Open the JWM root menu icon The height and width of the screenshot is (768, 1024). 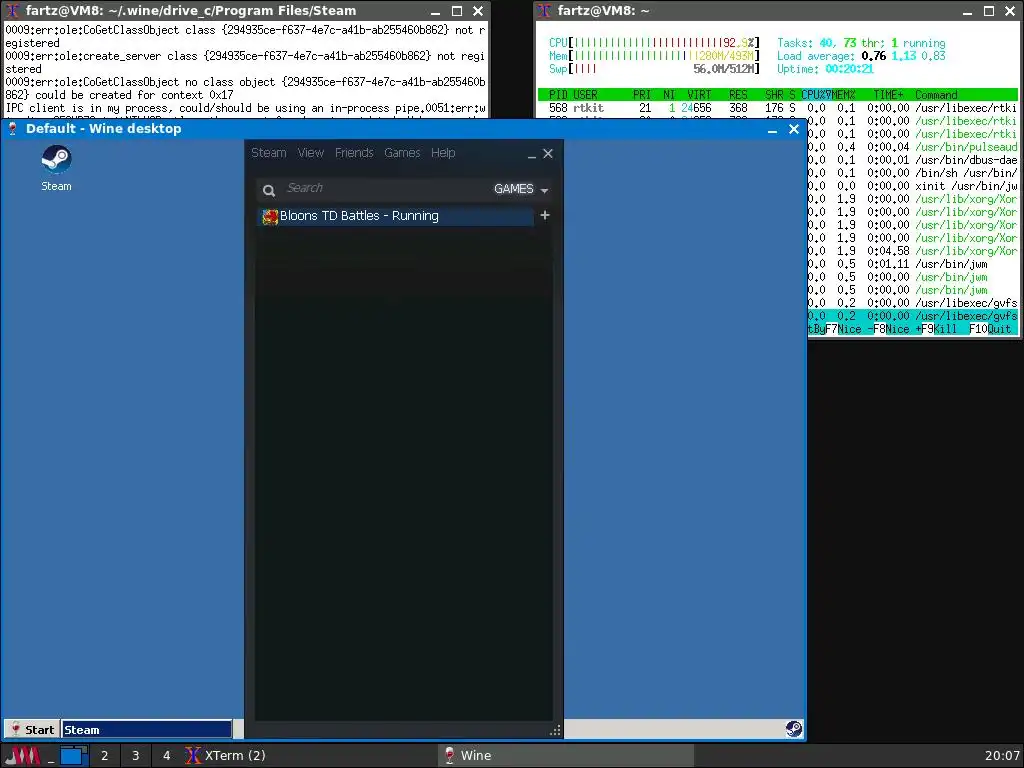click(x=22, y=755)
